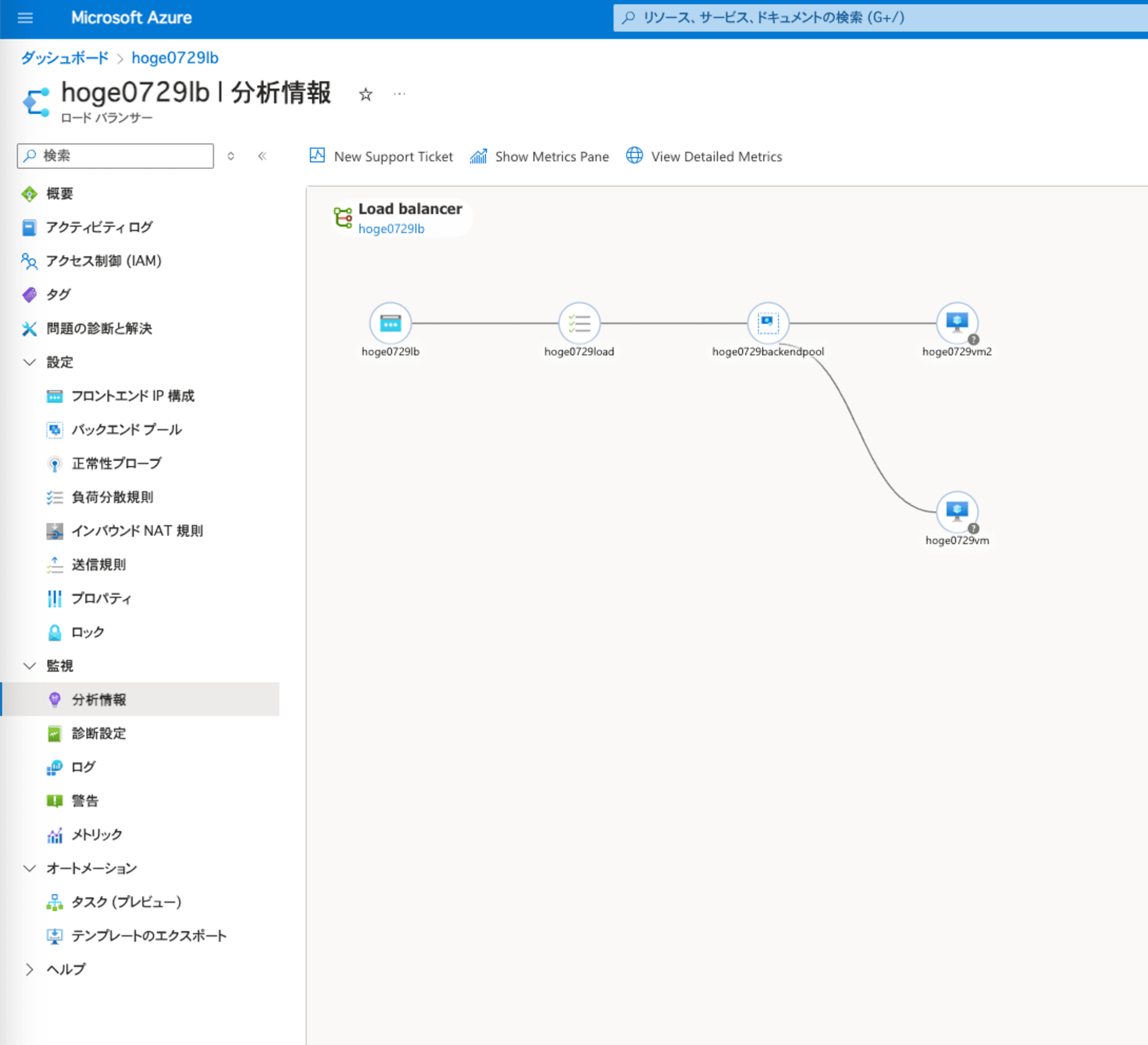Image resolution: width=1148 pixels, height=1045 pixels.
Task: Click the Show Metrics Pane chart icon
Action: point(479,156)
